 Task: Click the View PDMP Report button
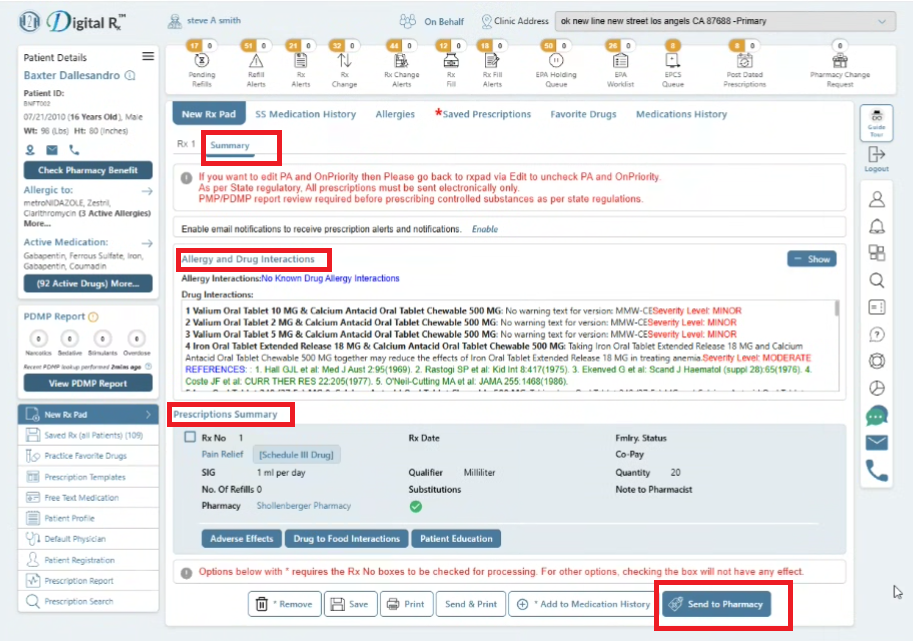point(88,383)
